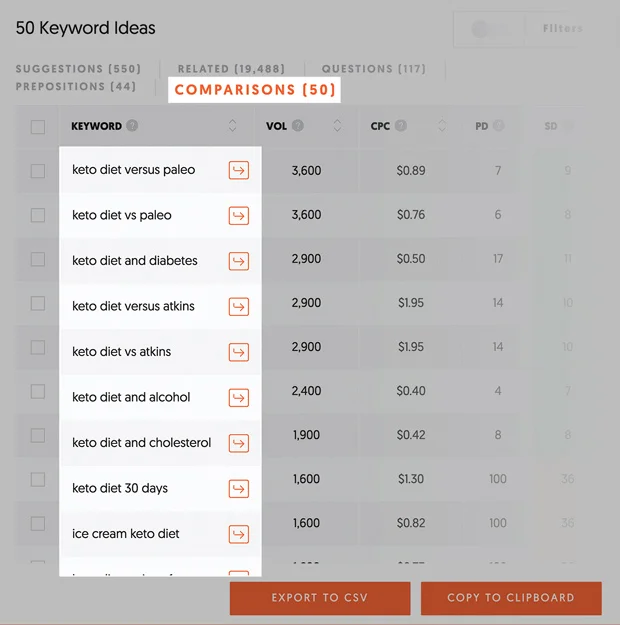Toggle the switch next to Filters
Image resolution: width=620 pixels, height=625 pixels.
489,29
